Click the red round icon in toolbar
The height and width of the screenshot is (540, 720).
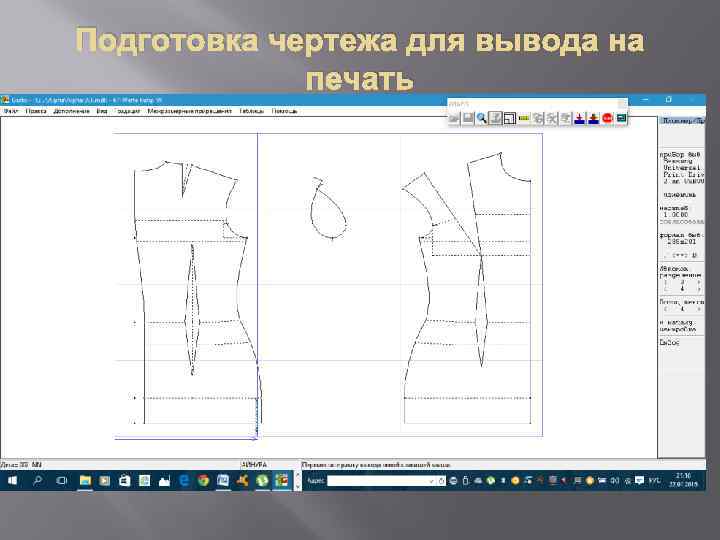click(x=608, y=118)
